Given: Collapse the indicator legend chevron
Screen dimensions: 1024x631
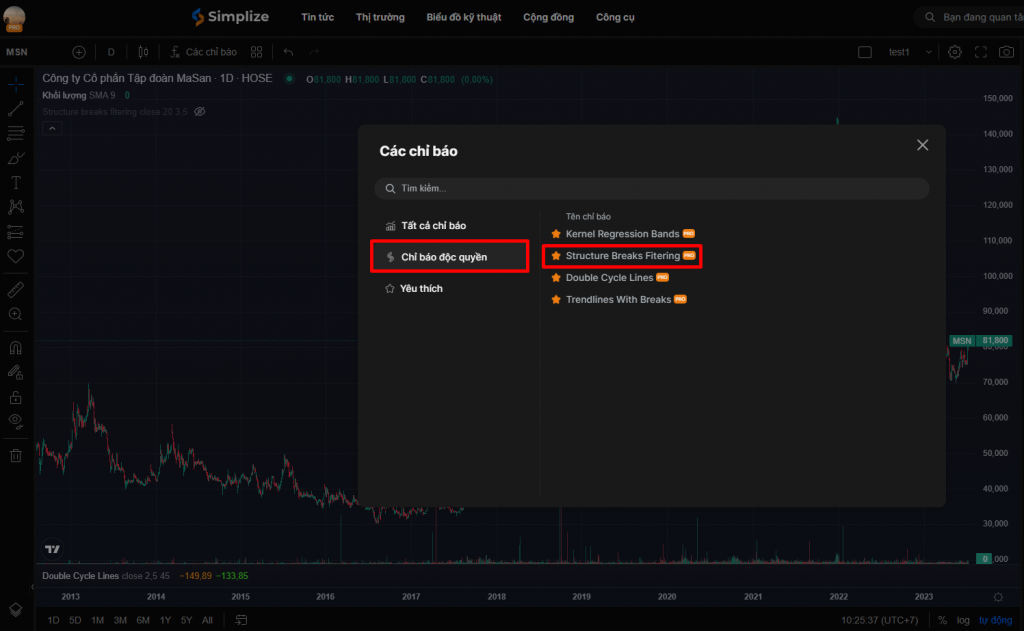Looking at the screenshot, I should 52,127.
